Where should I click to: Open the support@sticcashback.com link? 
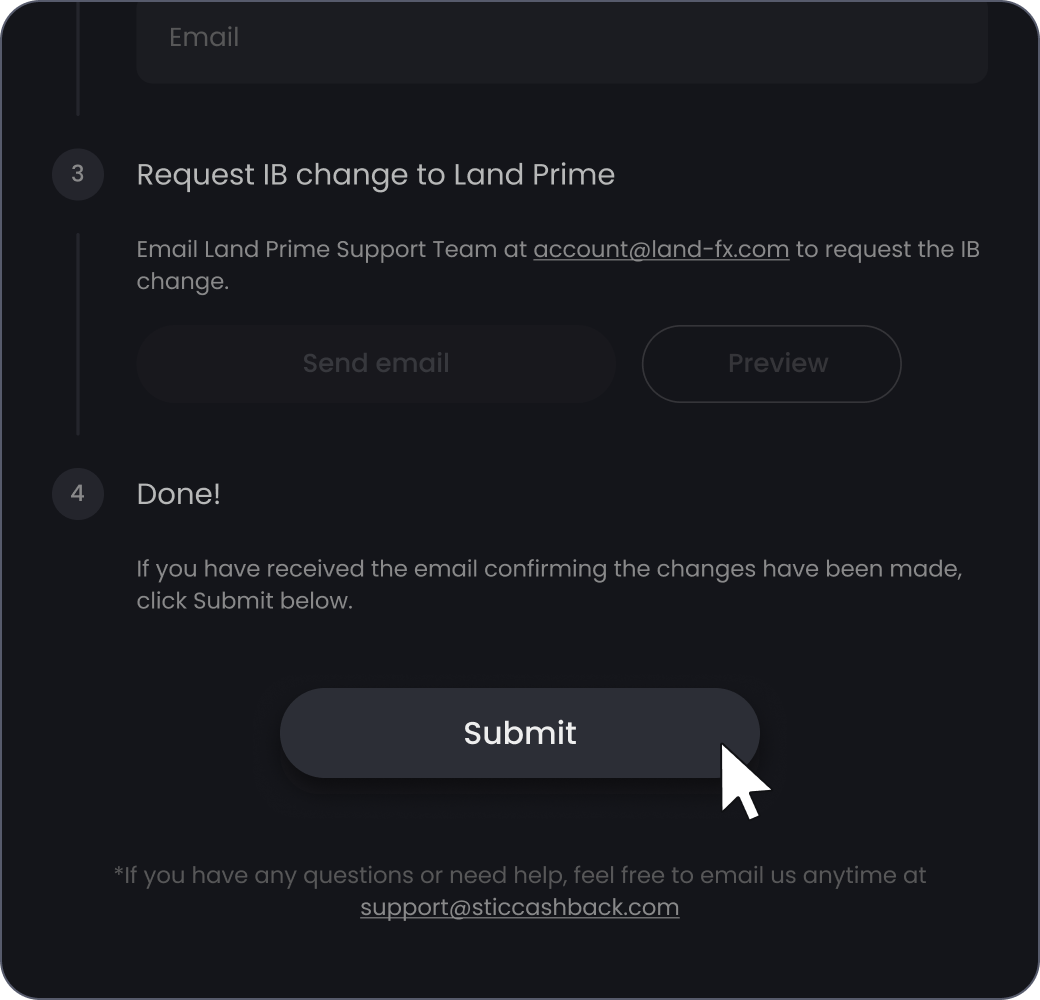coord(519,907)
